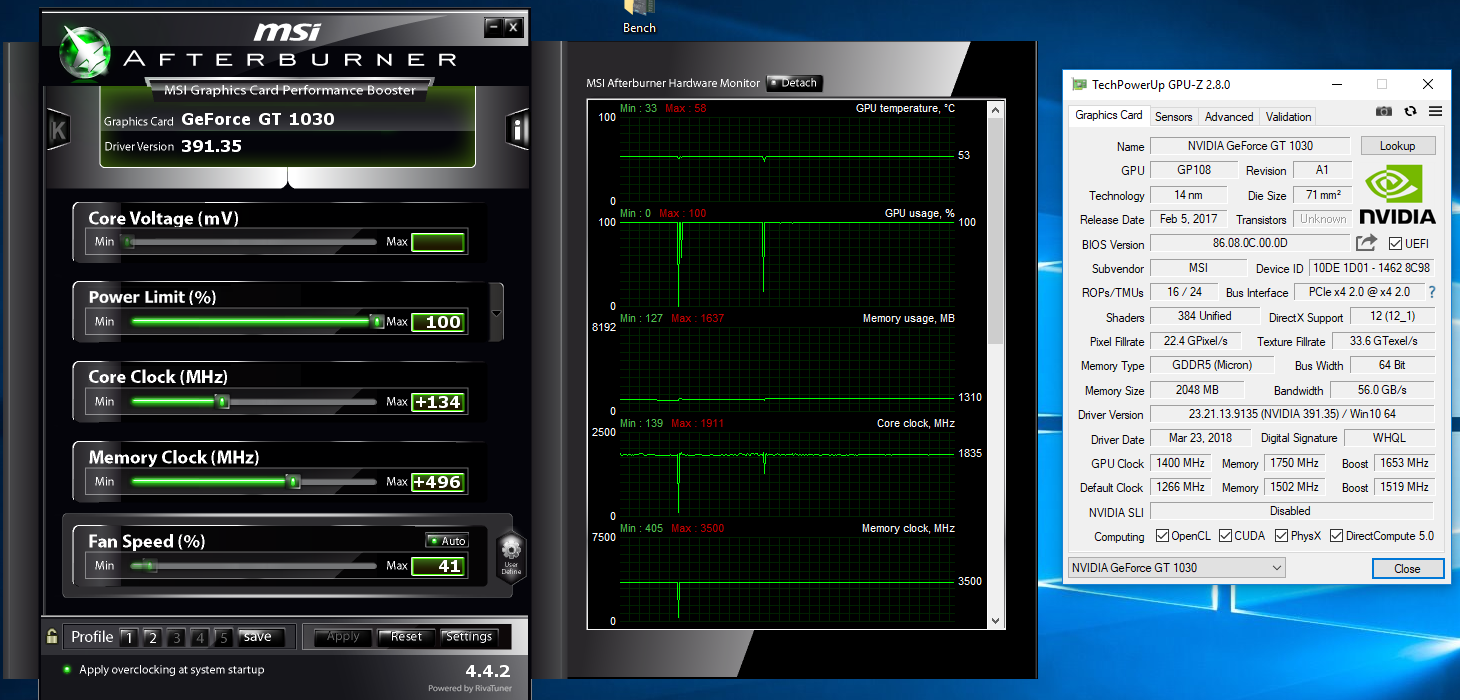
Task: Click the GPU-Z title bar app icon
Action: pos(1079,85)
